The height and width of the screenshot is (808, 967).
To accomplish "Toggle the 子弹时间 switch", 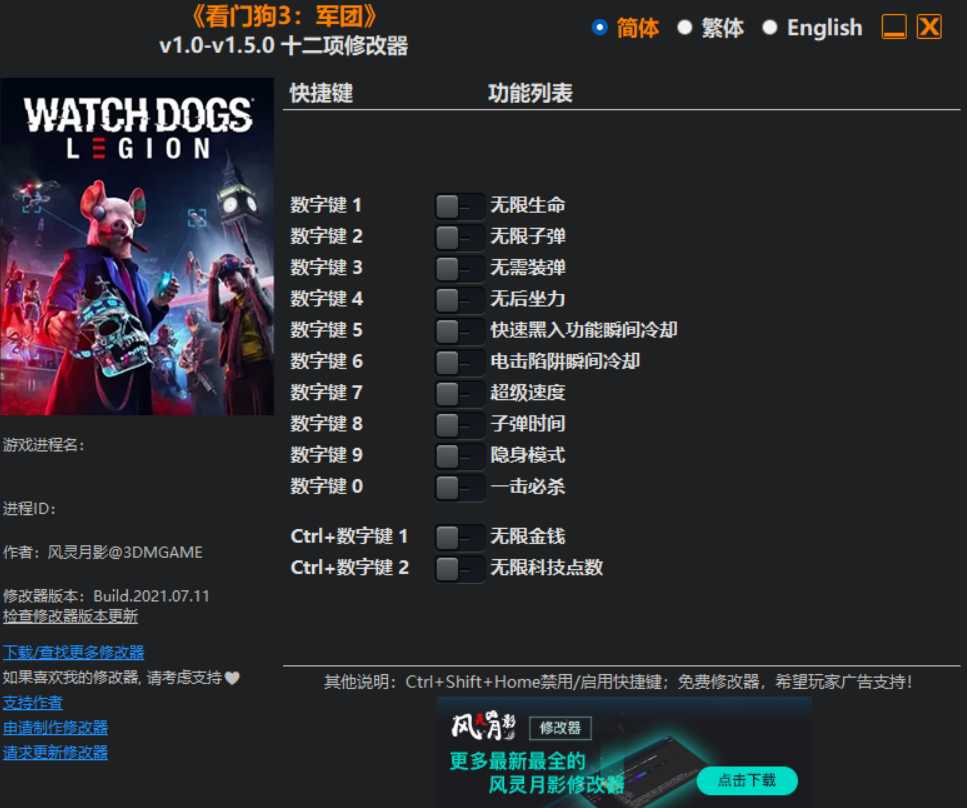I will click(x=459, y=424).
